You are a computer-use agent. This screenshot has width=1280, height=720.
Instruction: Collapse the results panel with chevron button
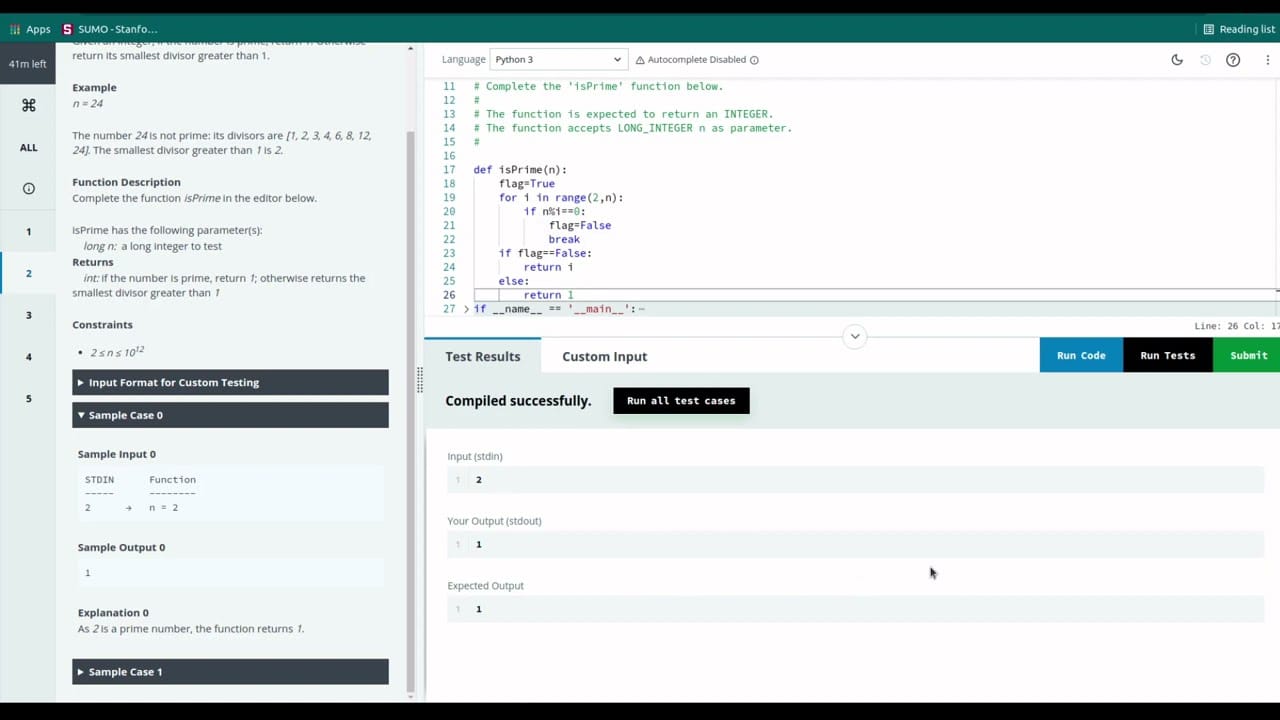point(854,336)
